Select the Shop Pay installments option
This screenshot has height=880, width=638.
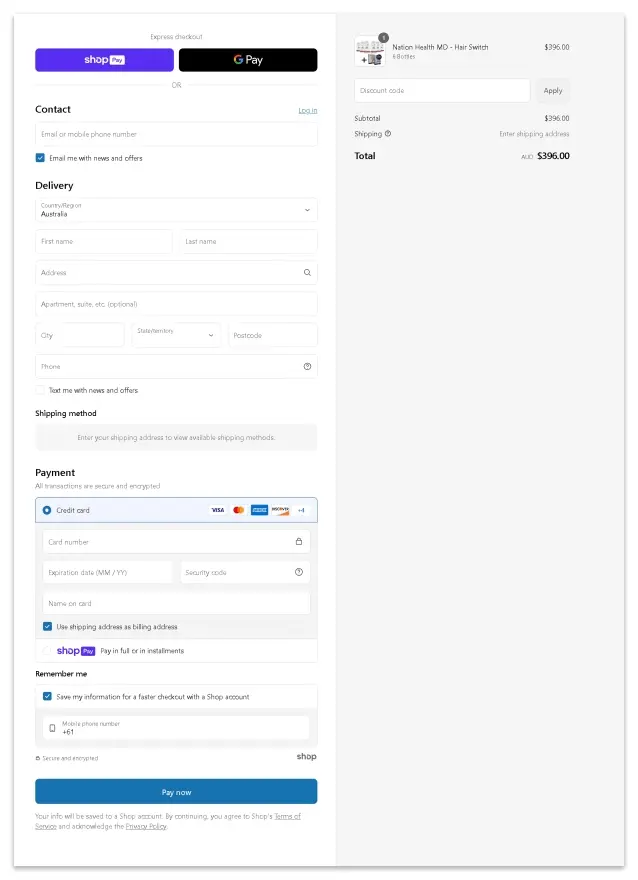coord(176,651)
